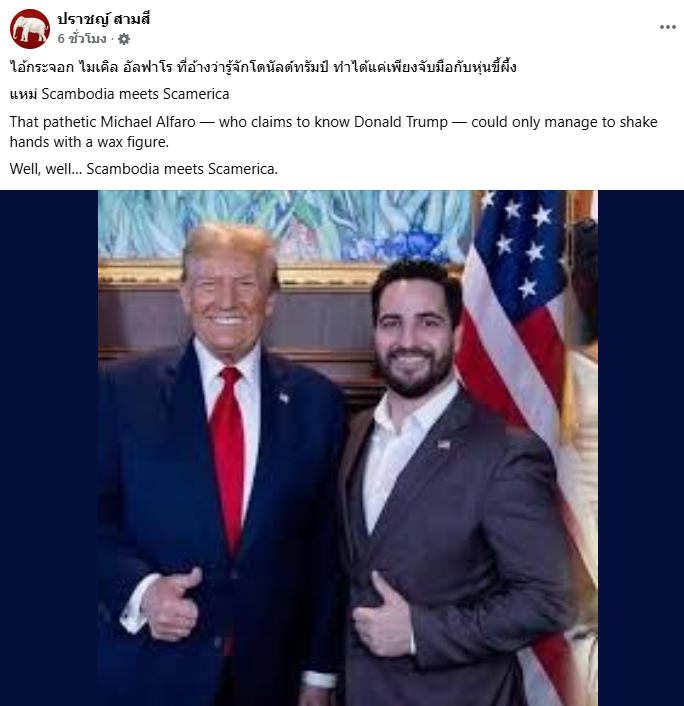Open the posted photo in viewer
Viewport: 684px width, 706px height.
(x=348, y=448)
